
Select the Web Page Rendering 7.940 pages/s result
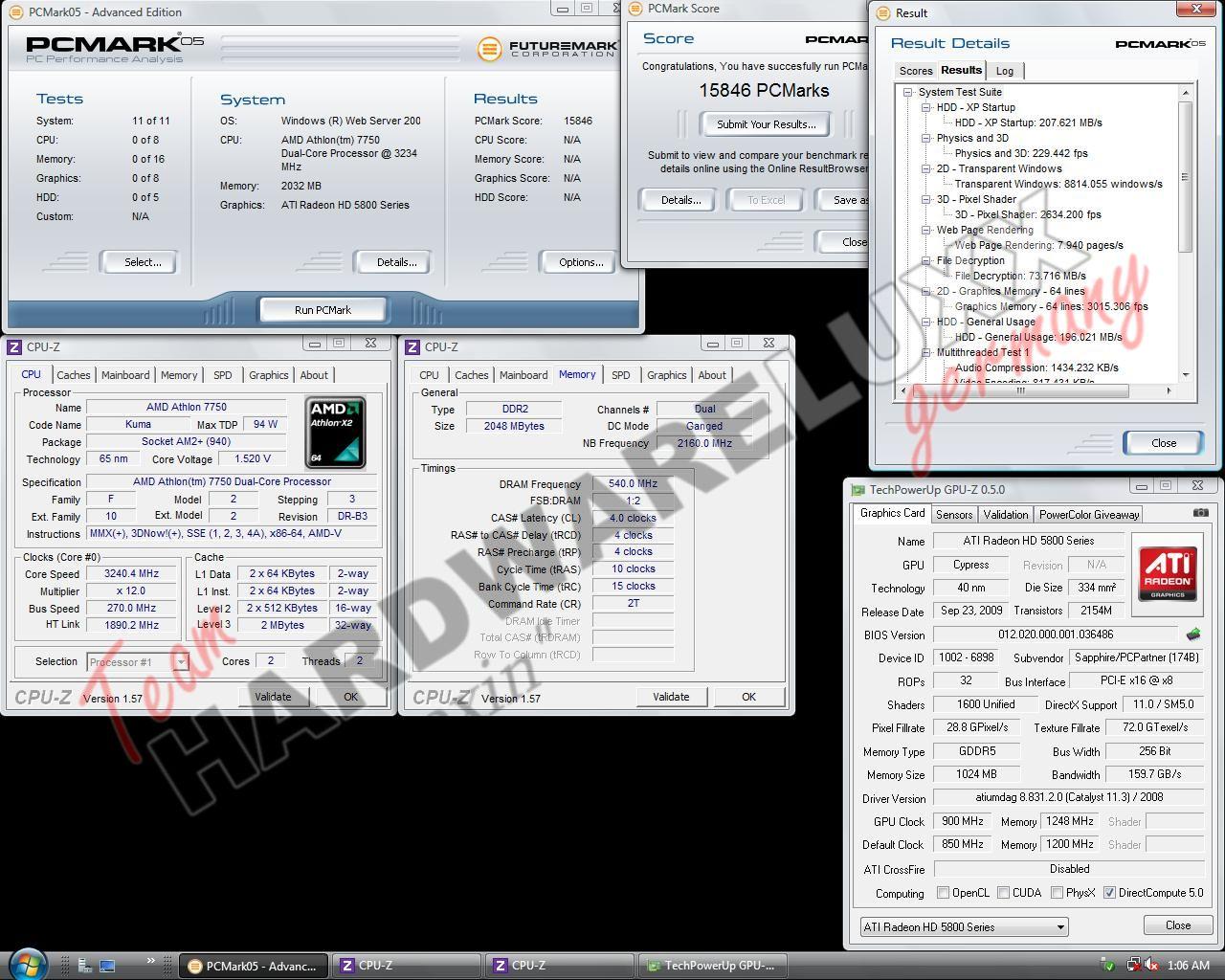click(1038, 245)
